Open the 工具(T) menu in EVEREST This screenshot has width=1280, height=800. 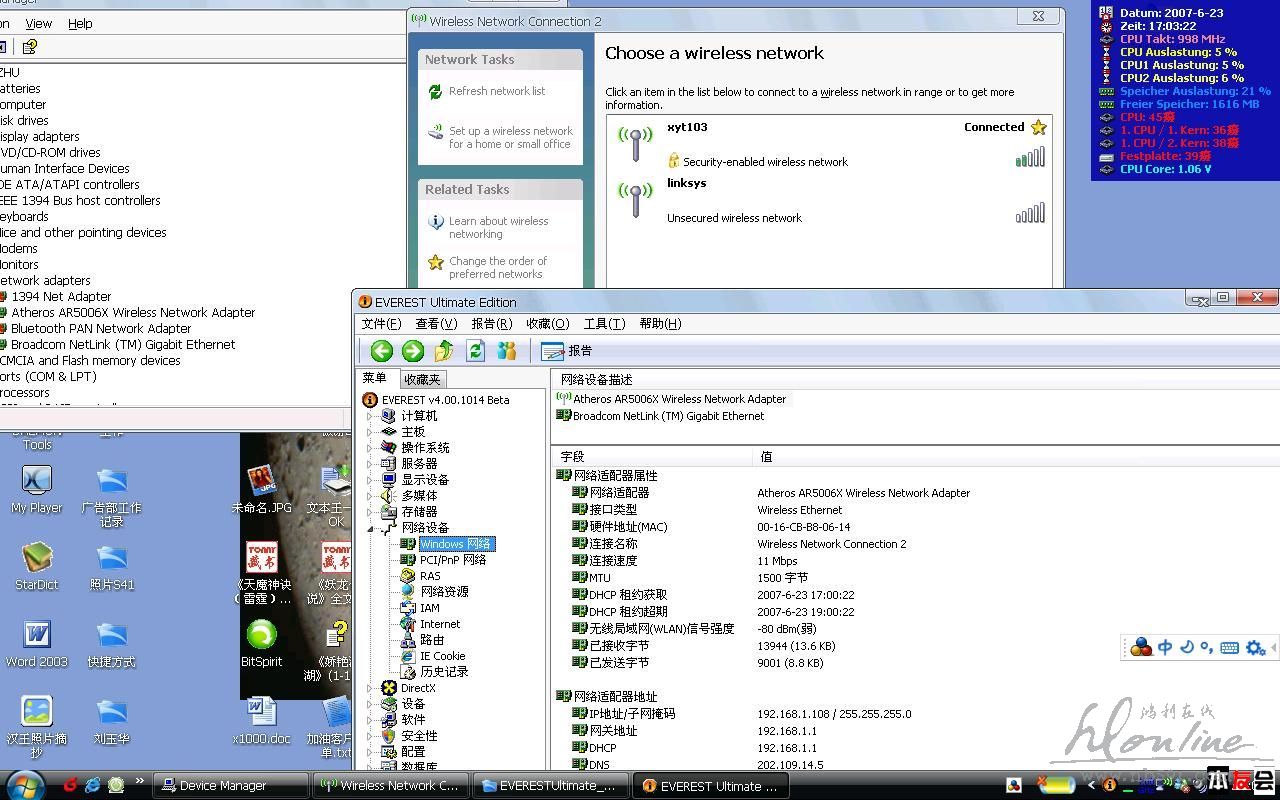[x=604, y=323]
